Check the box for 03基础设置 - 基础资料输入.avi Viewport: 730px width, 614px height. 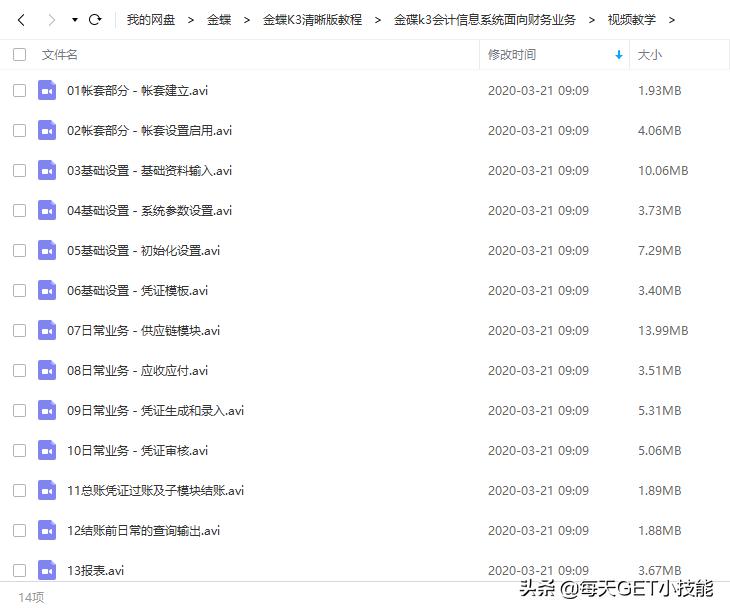[x=20, y=170]
